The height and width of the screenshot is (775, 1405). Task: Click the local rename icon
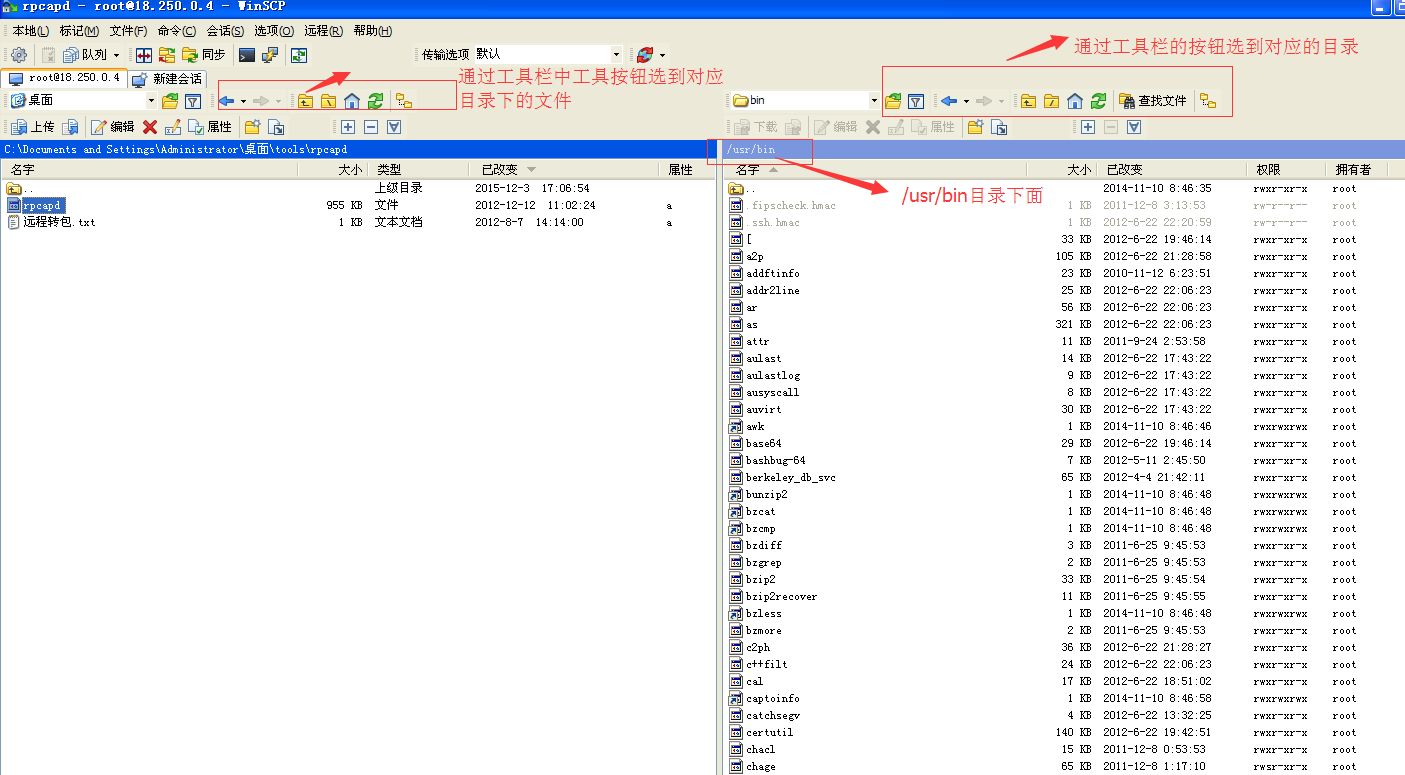(173, 127)
